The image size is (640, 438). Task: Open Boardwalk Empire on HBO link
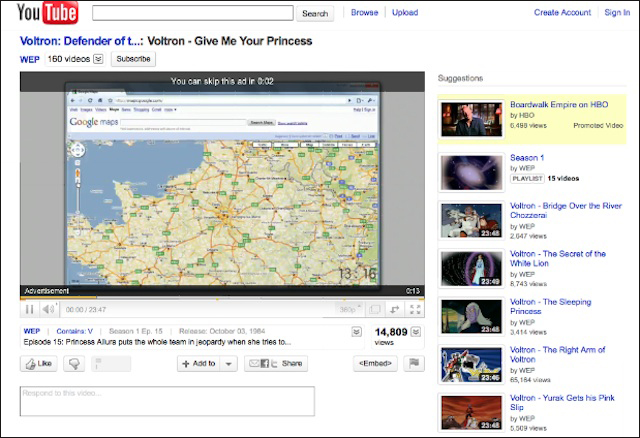coord(559,104)
